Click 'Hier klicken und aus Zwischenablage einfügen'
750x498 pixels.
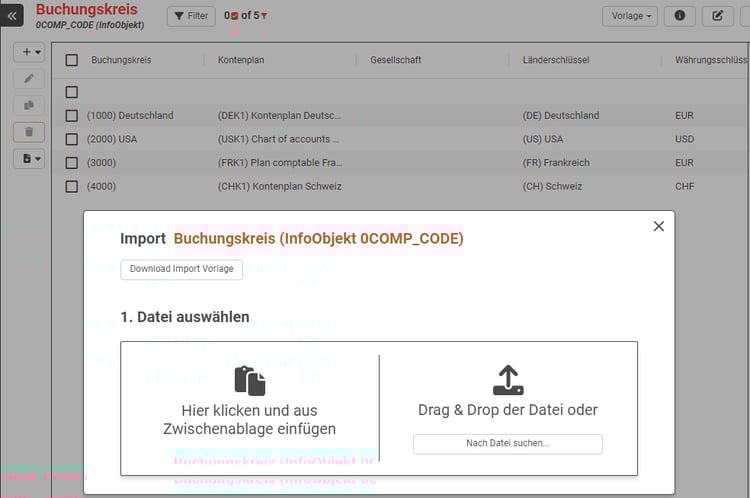click(x=249, y=420)
